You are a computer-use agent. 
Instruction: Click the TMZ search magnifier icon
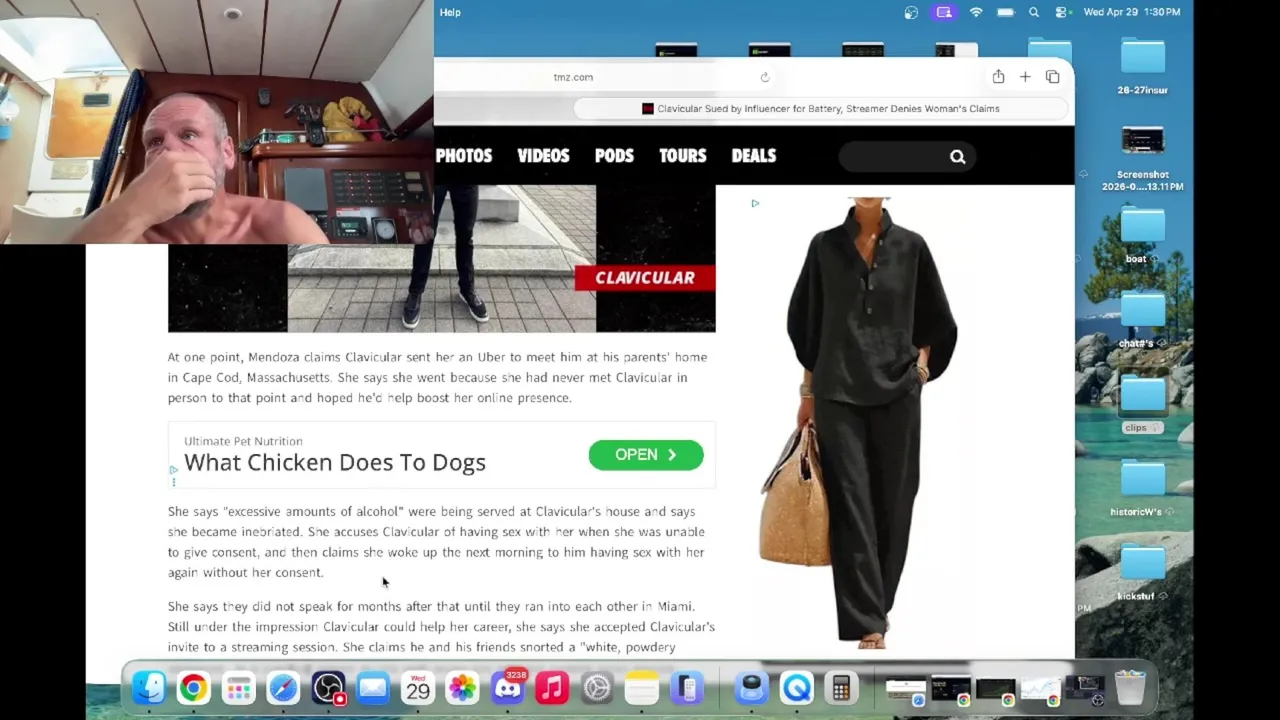957,156
